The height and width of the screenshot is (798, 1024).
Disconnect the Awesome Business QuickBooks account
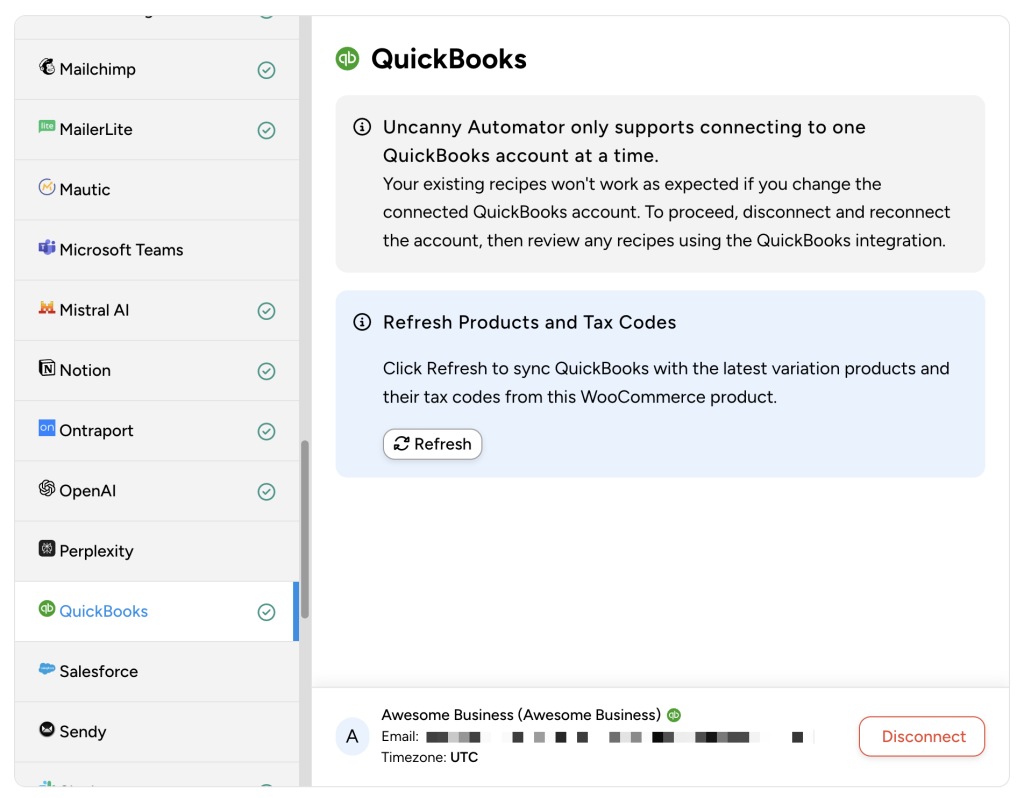coord(921,736)
